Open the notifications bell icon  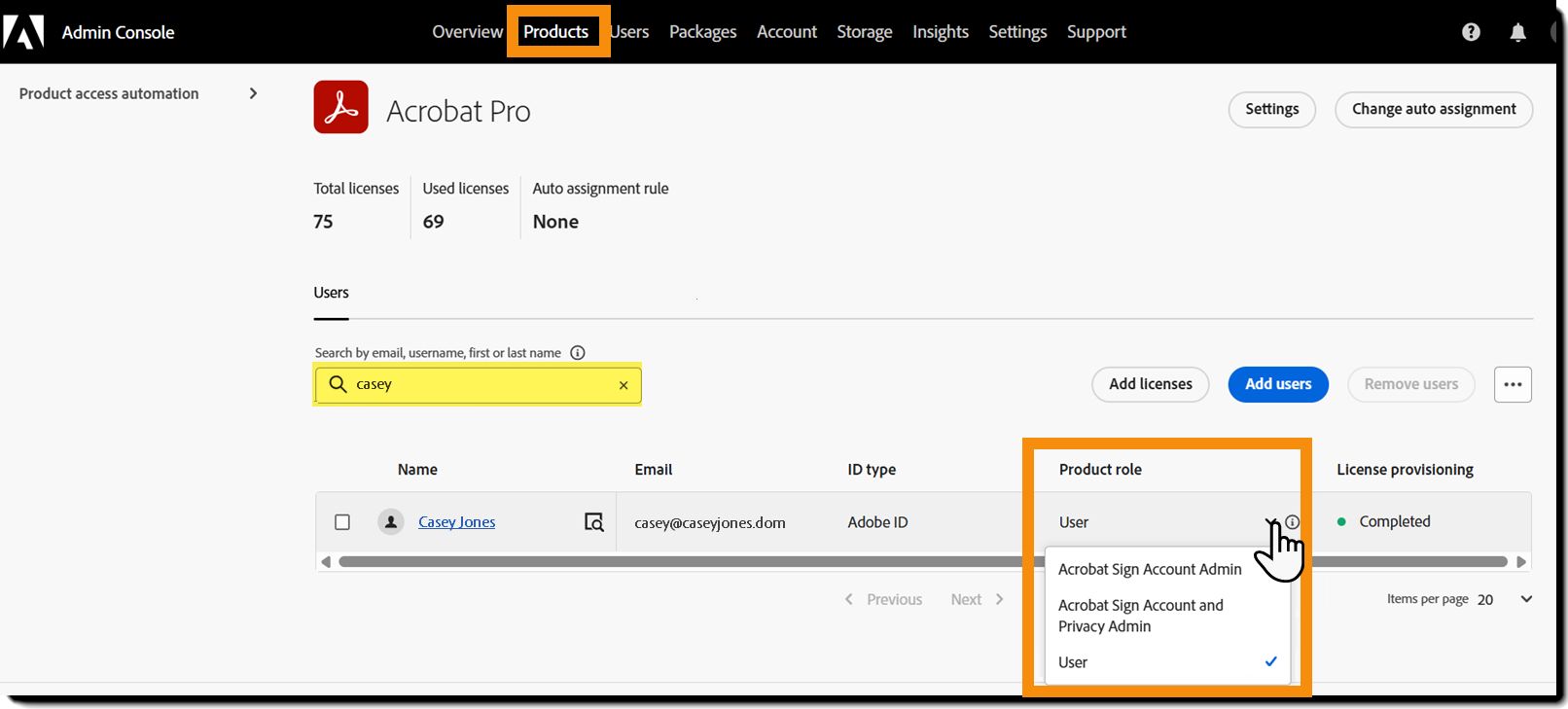point(1517,32)
